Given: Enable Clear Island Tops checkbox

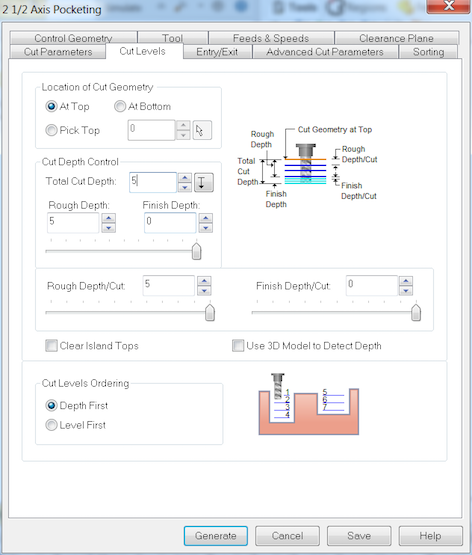Looking at the screenshot, I should pos(51,345).
